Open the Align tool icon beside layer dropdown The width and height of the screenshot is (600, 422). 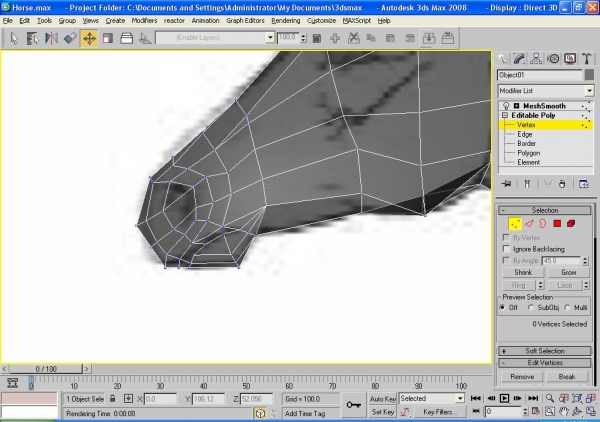(145, 38)
